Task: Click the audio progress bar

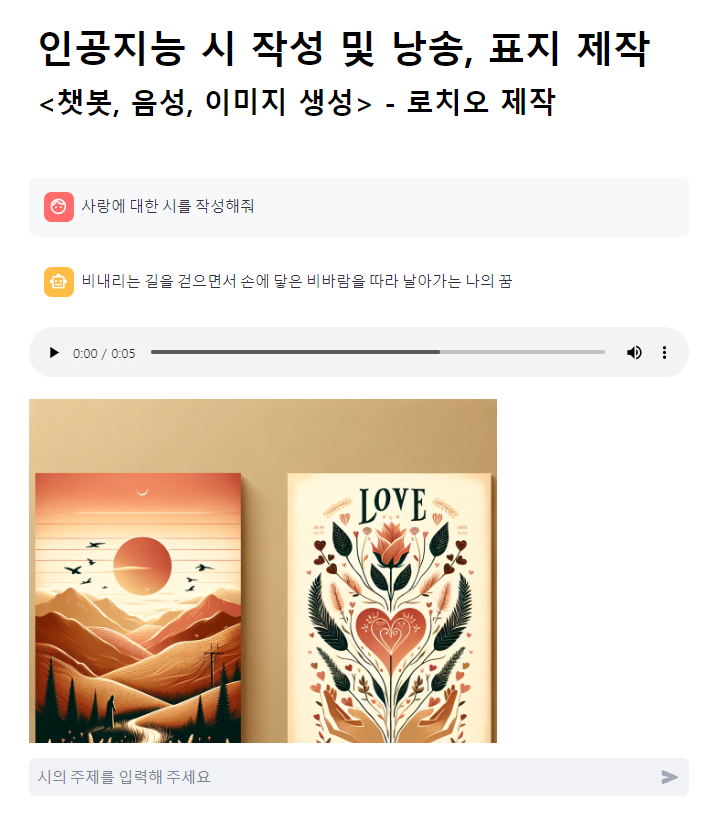Action: tap(378, 352)
